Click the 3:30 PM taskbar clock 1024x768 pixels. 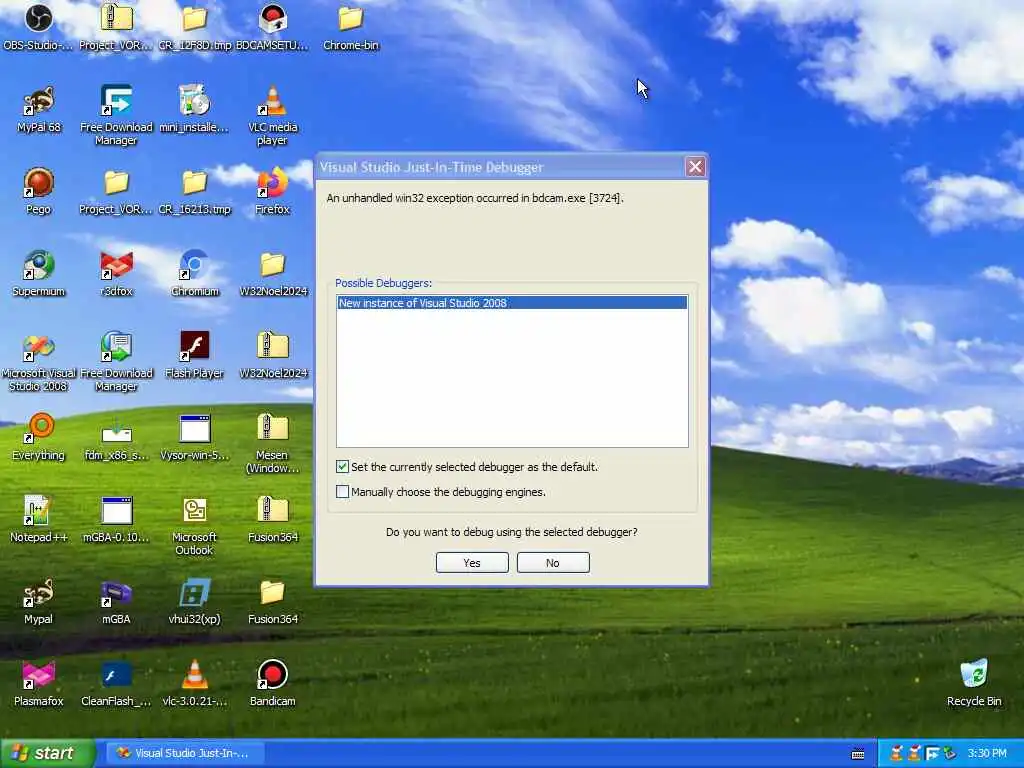(x=987, y=754)
